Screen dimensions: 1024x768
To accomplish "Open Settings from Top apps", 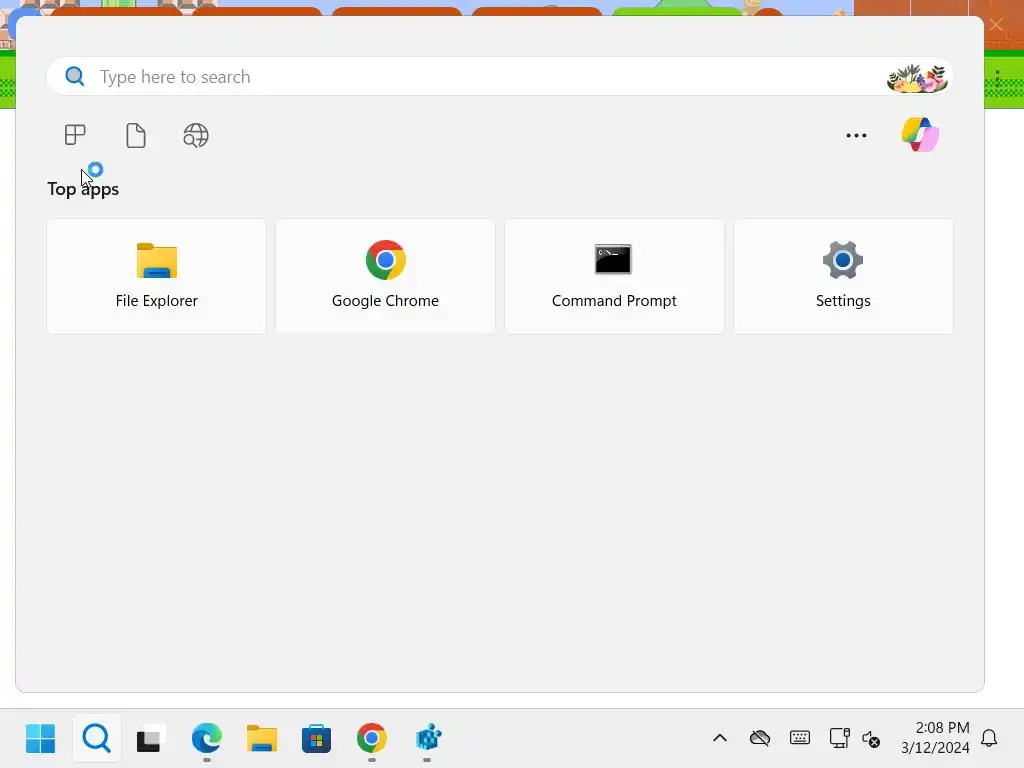I will [843, 276].
